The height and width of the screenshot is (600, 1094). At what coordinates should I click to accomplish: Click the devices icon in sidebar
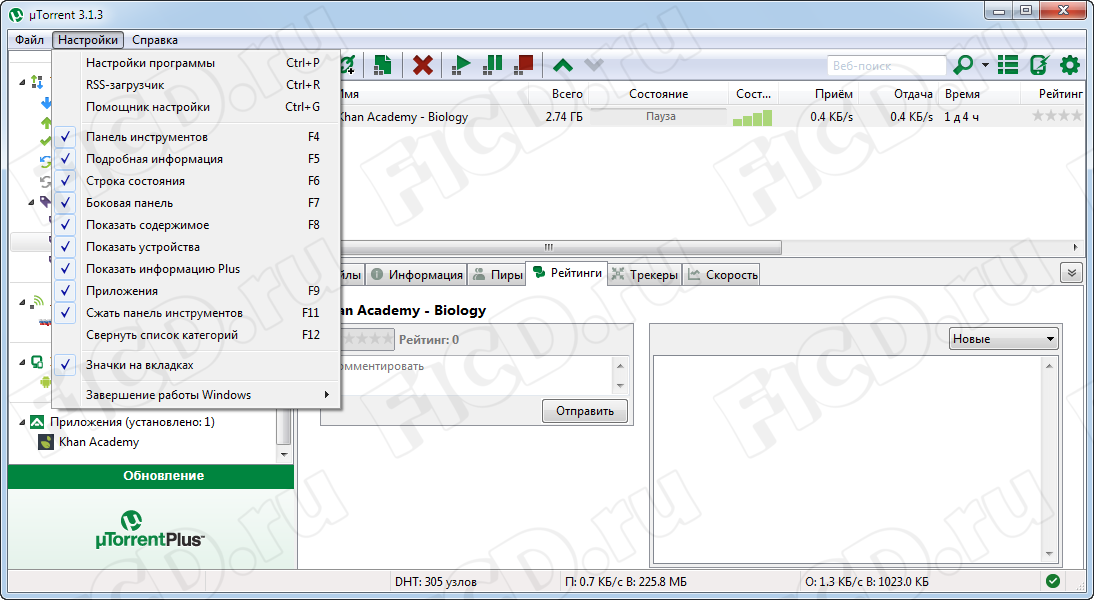[x=37, y=362]
